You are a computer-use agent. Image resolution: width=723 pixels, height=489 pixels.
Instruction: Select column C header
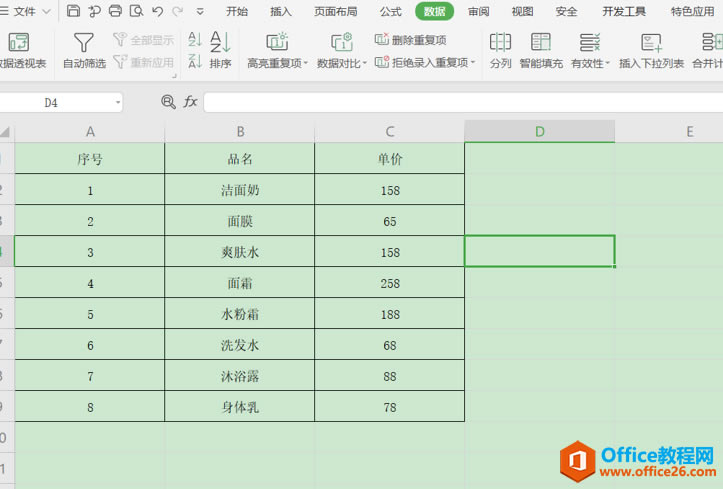point(390,132)
